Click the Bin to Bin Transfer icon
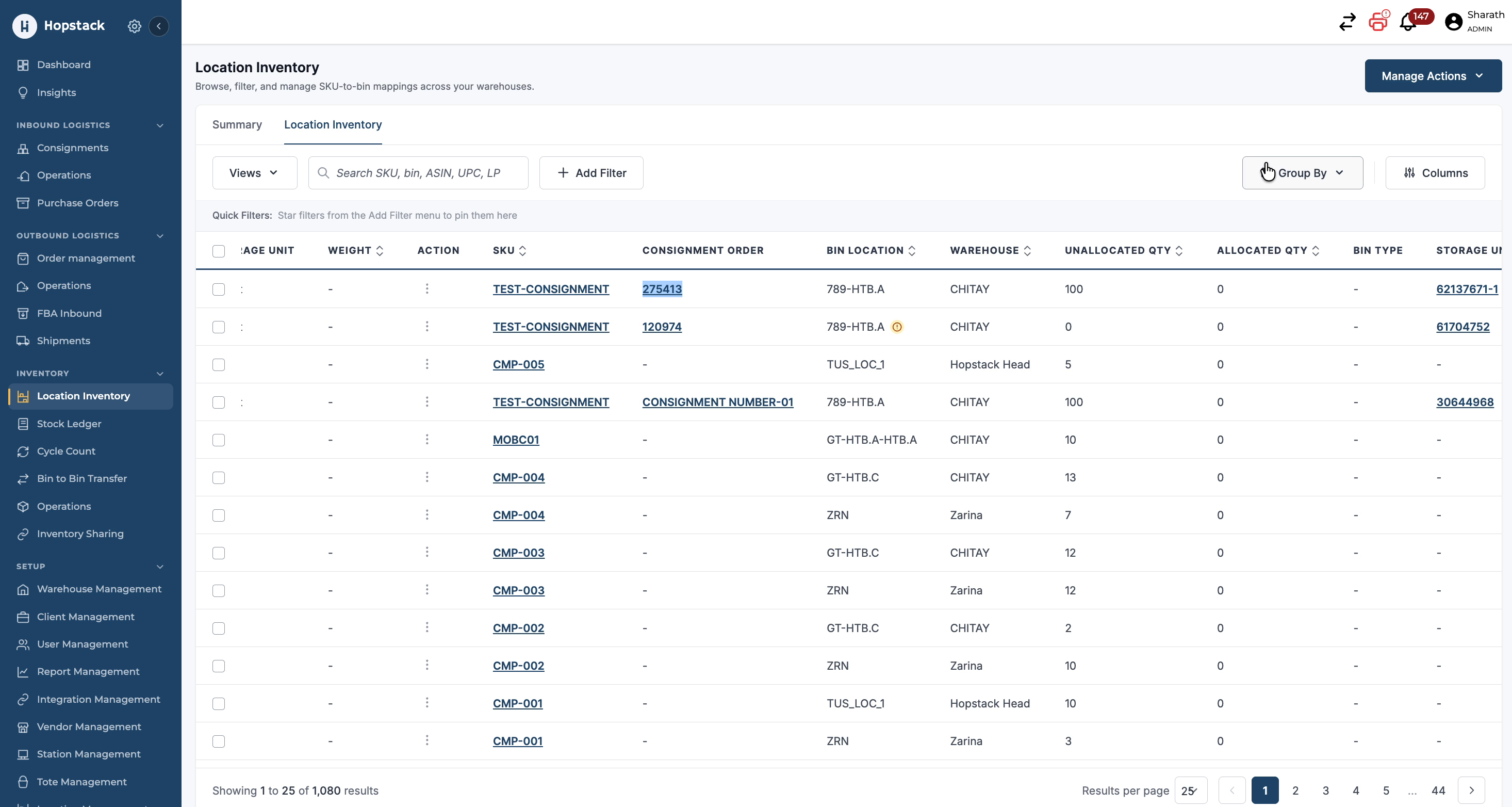Screen dimensions: 1512x807 point(23,478)
